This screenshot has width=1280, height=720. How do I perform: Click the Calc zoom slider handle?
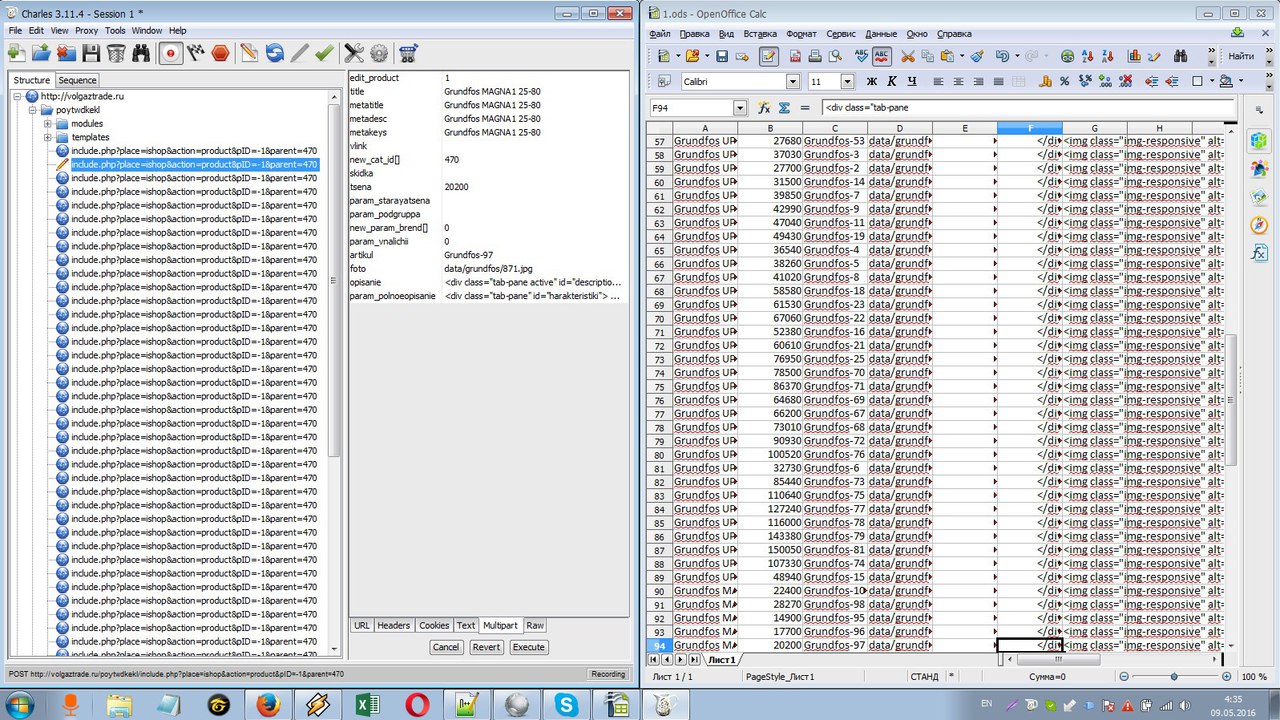tap(1173, 677)
